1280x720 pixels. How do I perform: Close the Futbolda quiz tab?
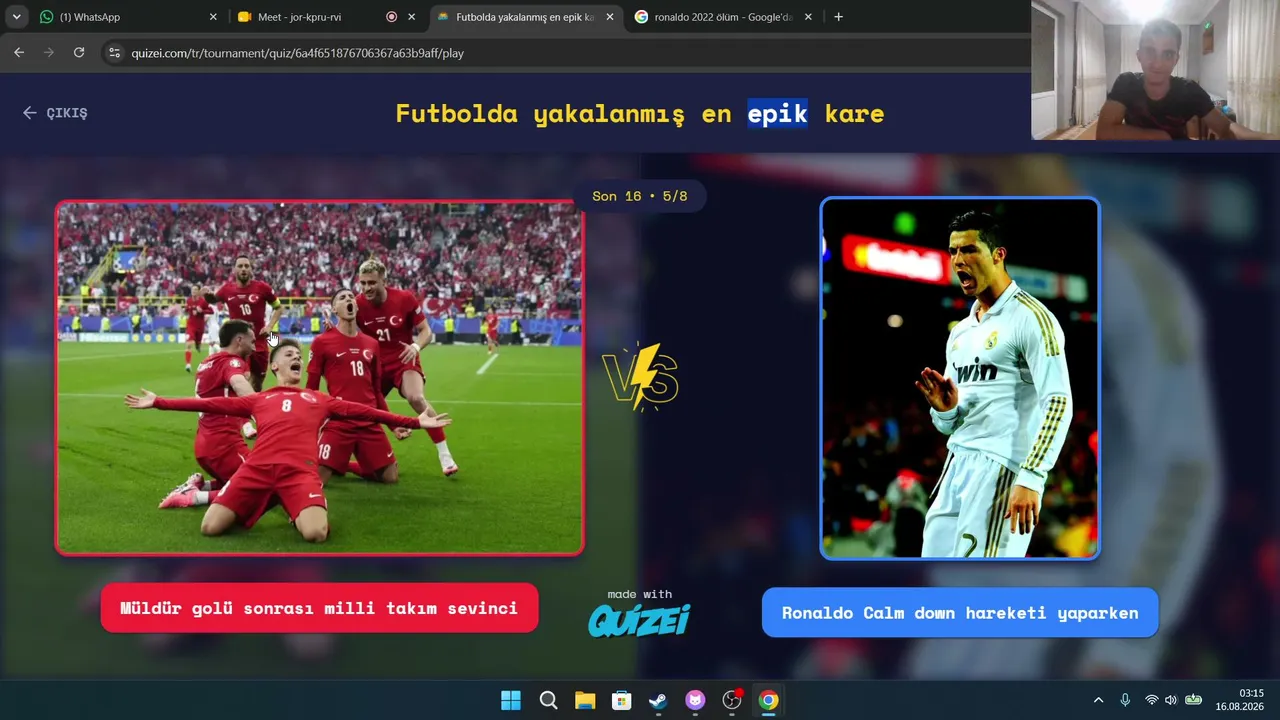610,17
